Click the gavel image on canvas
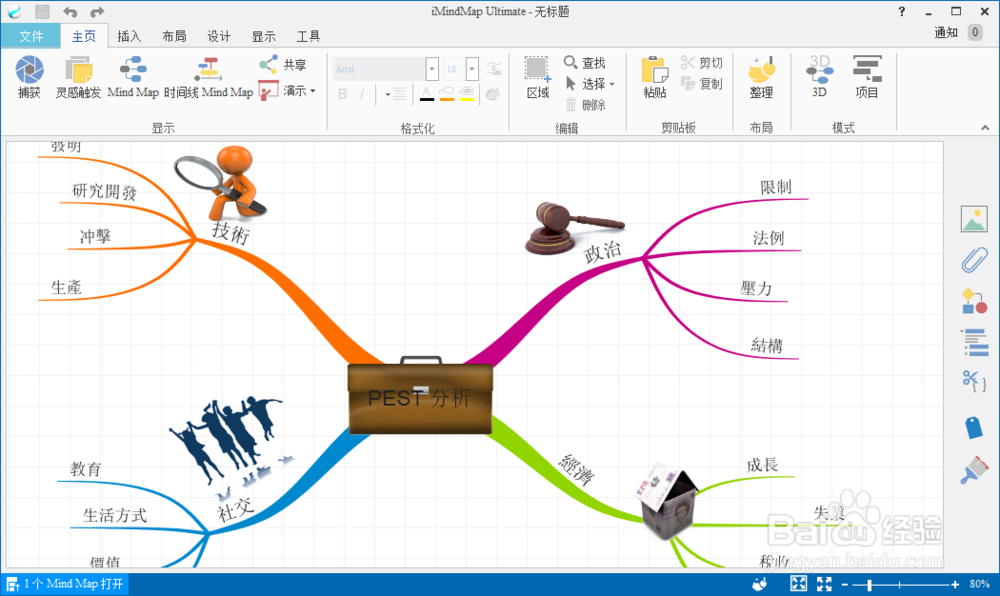This screenshot has width=1000, height=596. click(x=573, y=228)
